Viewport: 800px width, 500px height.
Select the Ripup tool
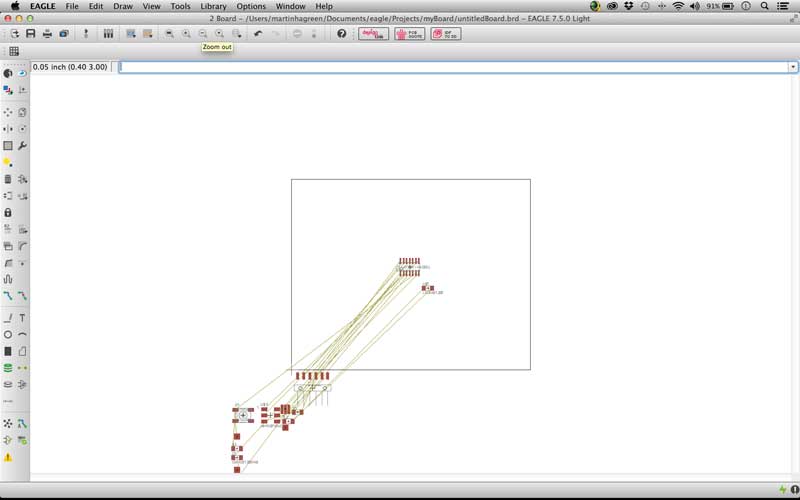pyautogui.click(x=22, y=296)
